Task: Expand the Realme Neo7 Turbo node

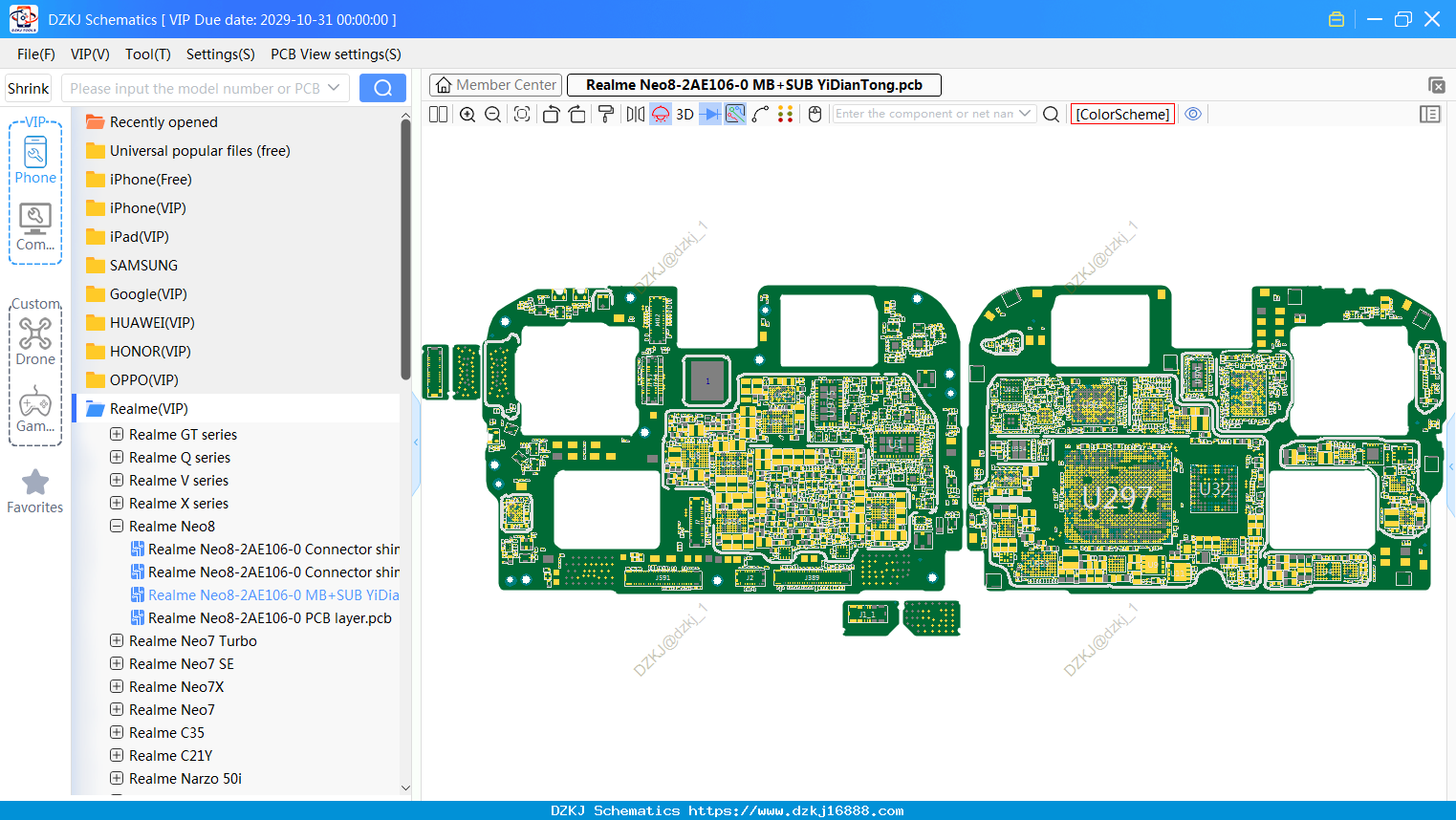Action: pos(117,640)
